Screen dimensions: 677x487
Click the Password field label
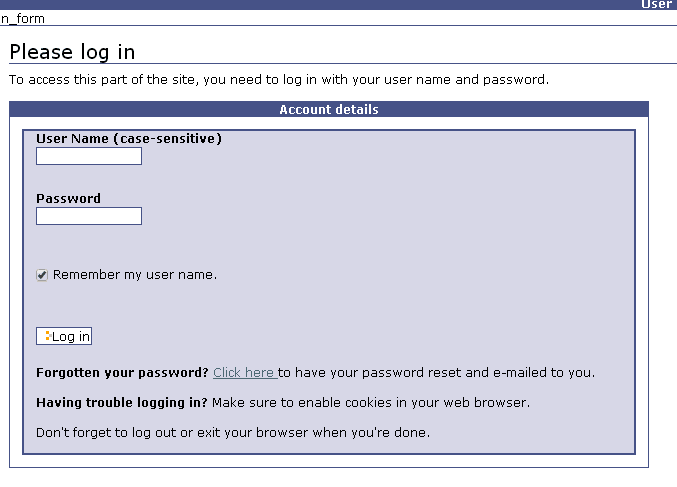68,199
